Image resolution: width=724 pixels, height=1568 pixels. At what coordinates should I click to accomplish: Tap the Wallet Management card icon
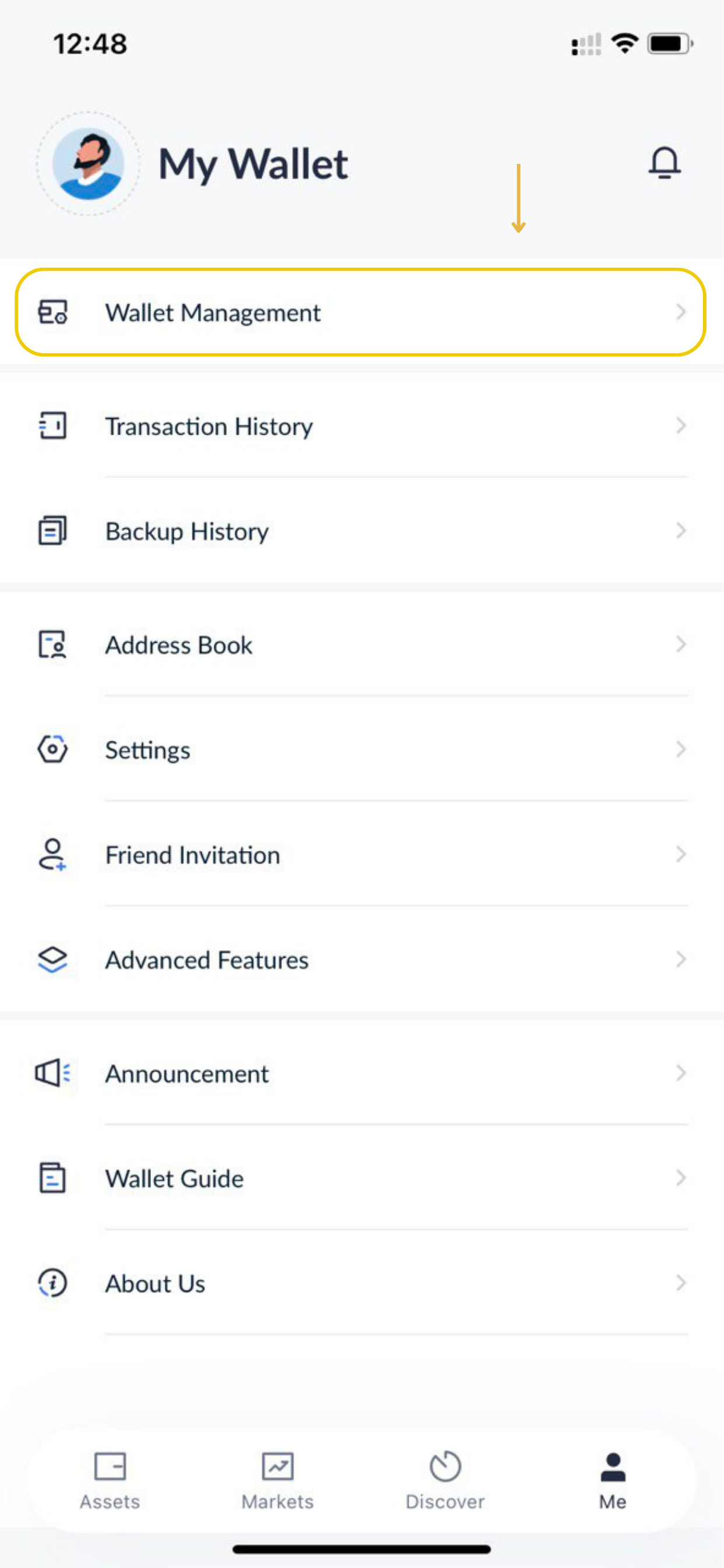coord(53,312)
